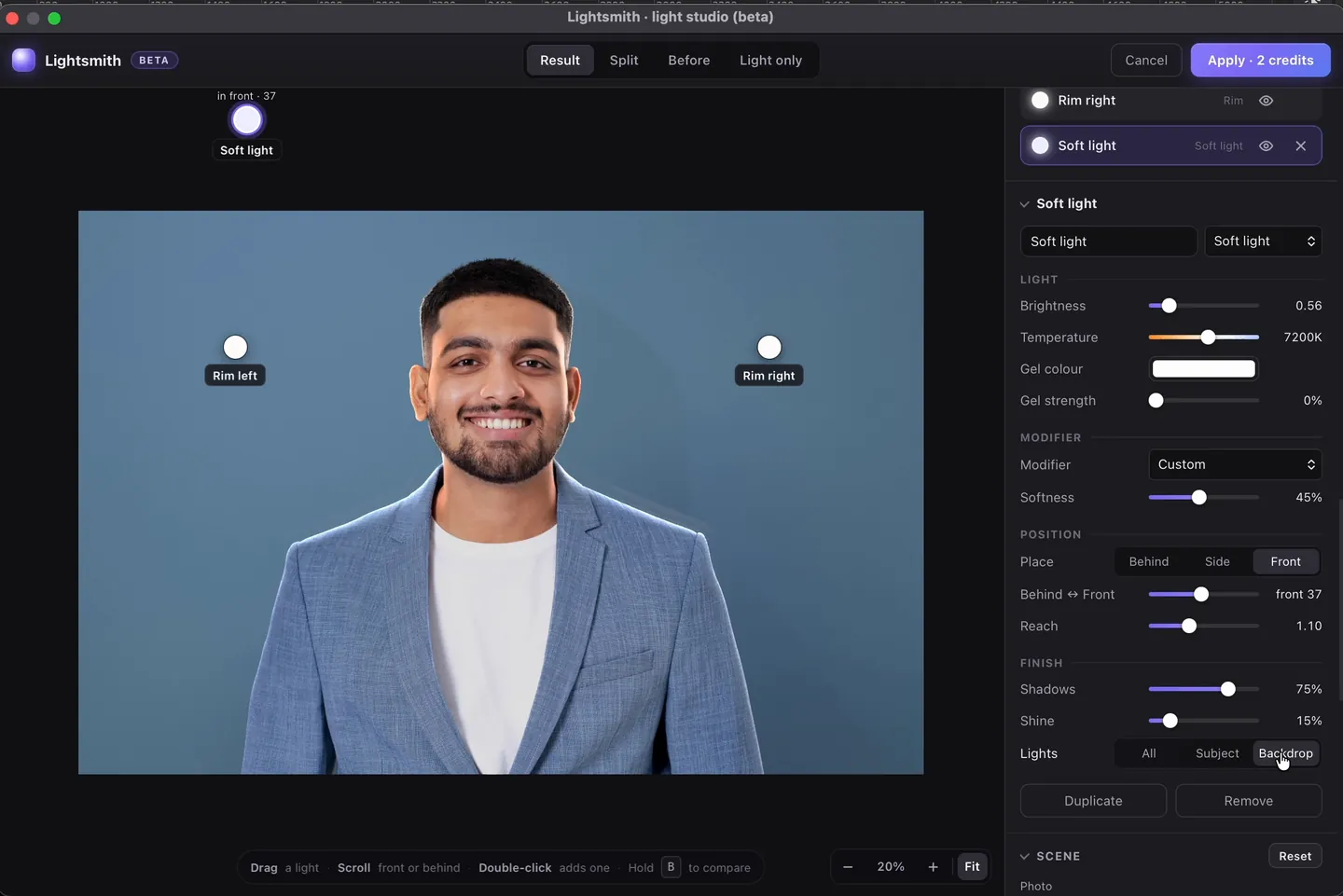This screenshot has width=1343, height=896.
Task: Click Apply · 2 credits button
Action: [1261, 61]
